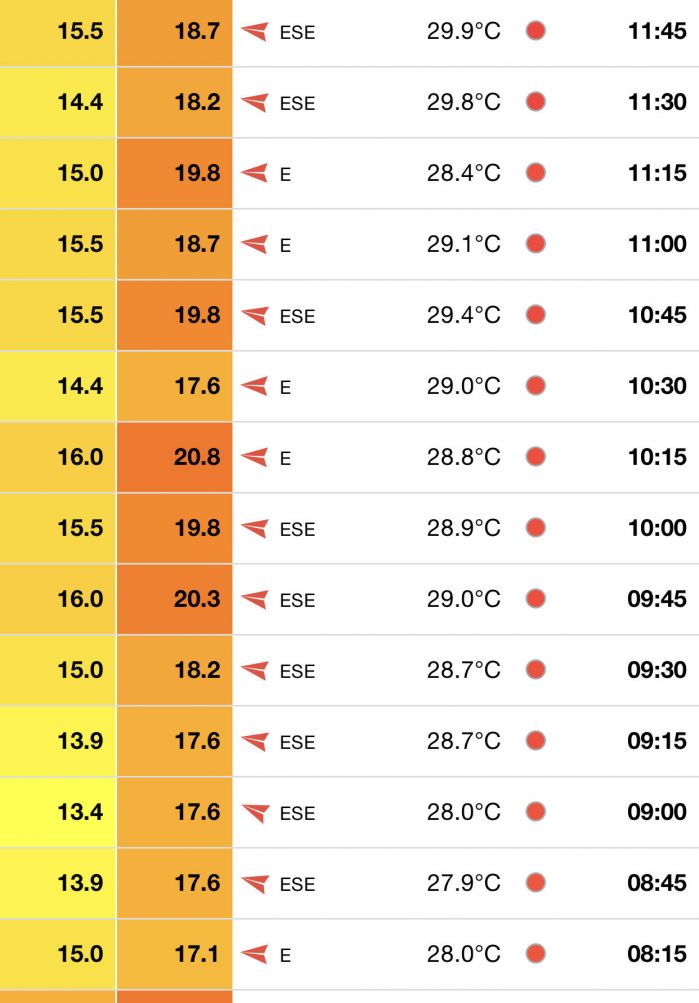Click the wind arrow in the 08:15 row
This screenshot has height=1003, width=699.
coord(255,954)
